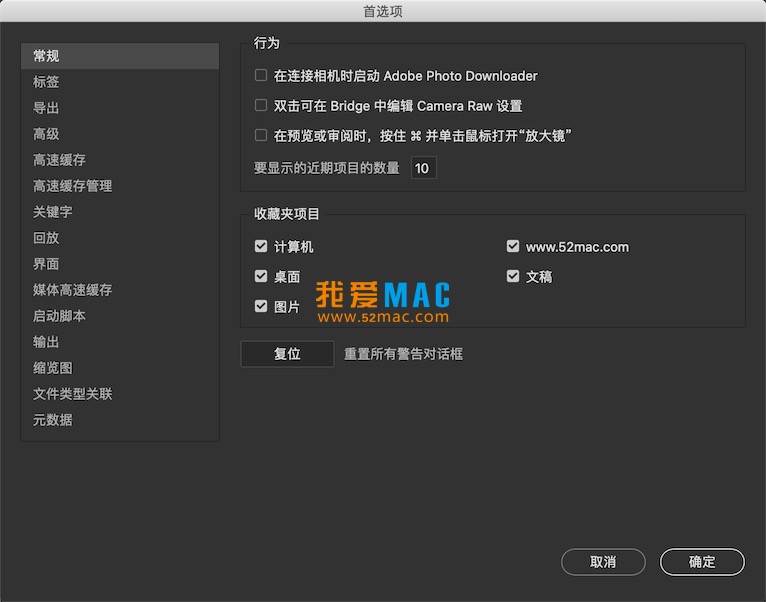Select the 常规 preferences category
The width and height of the screenshot is (766, 602).
(120, 56)
